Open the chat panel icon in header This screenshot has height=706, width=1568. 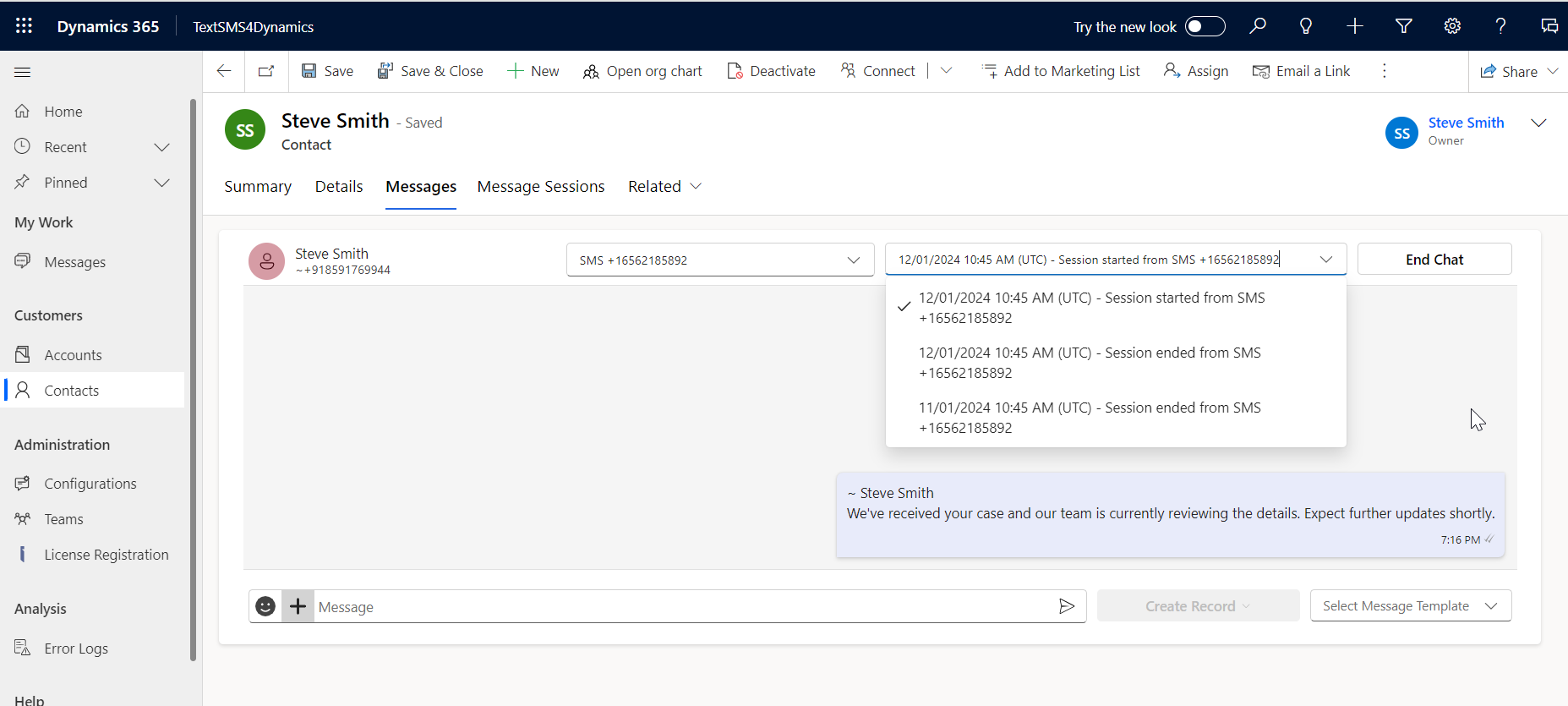[1549, 26]
